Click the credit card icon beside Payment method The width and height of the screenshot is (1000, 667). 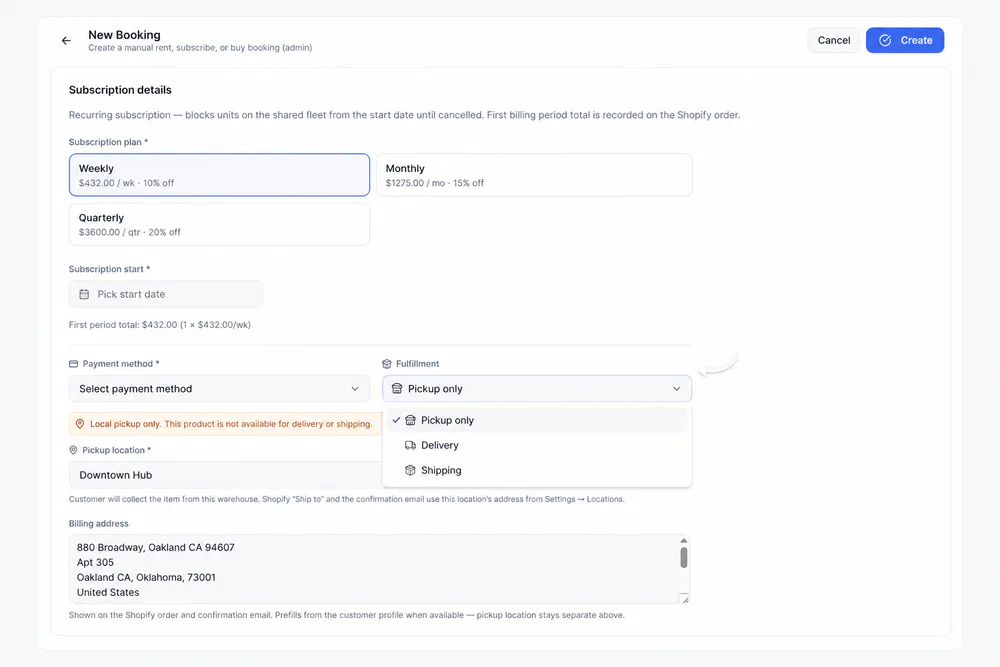coord(73,363)
